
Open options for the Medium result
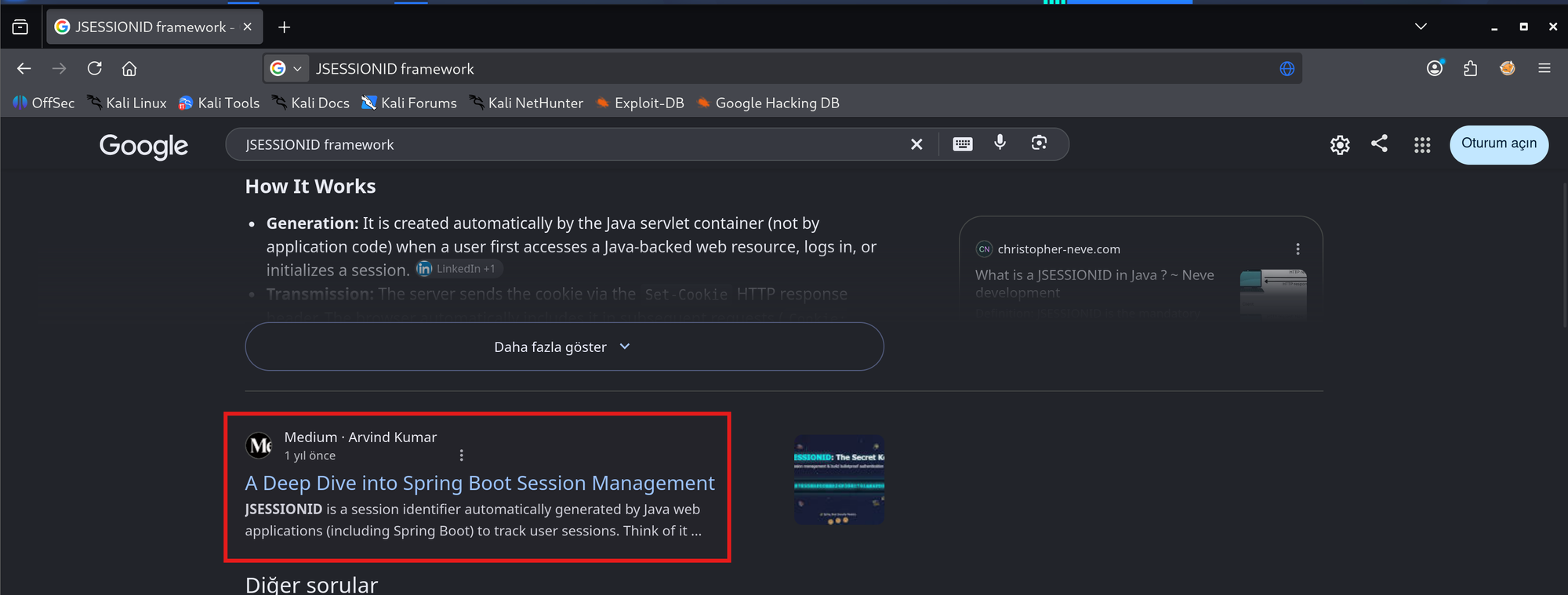point(461,455)
